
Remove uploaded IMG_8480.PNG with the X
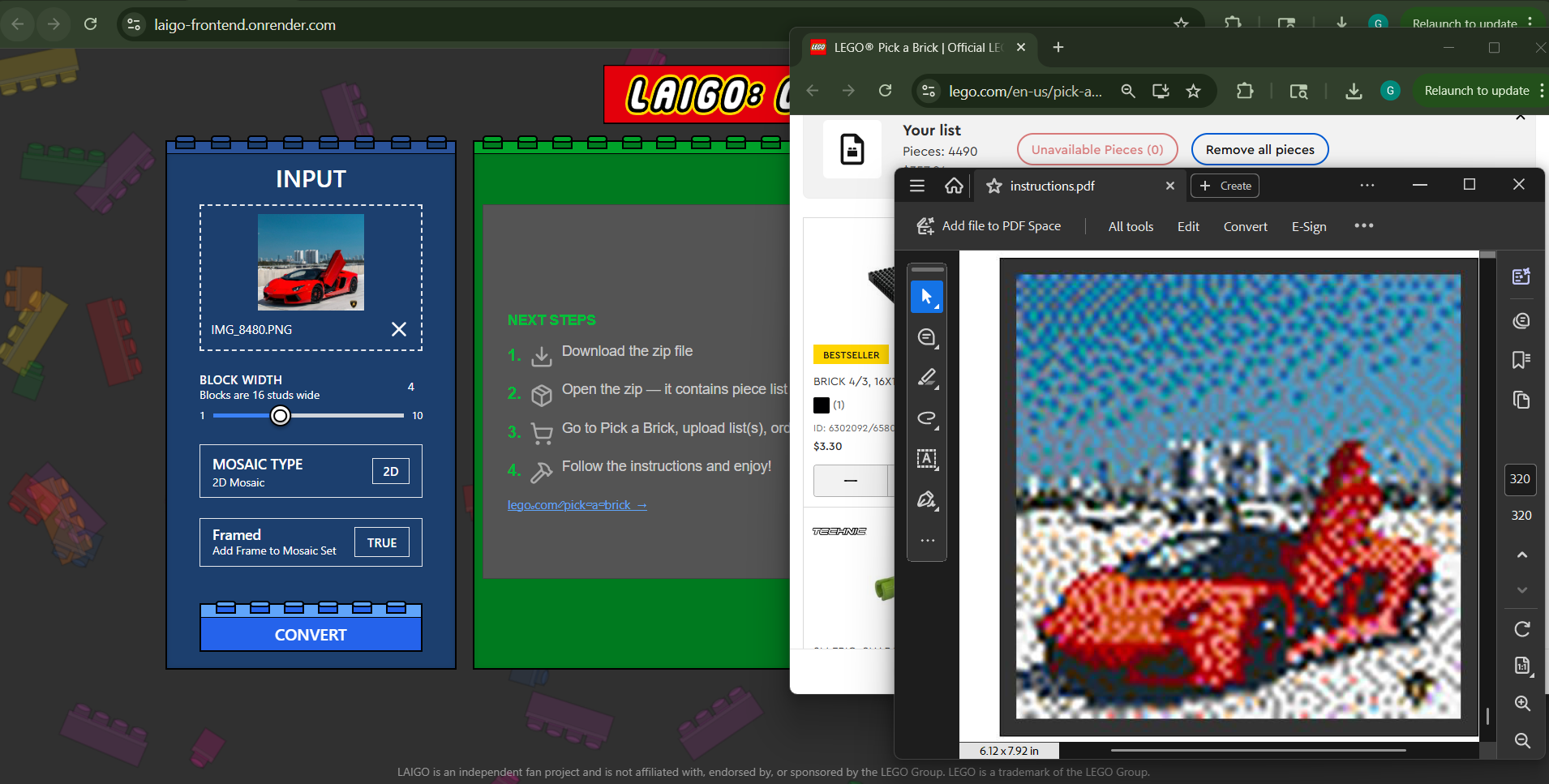(399, 329)
